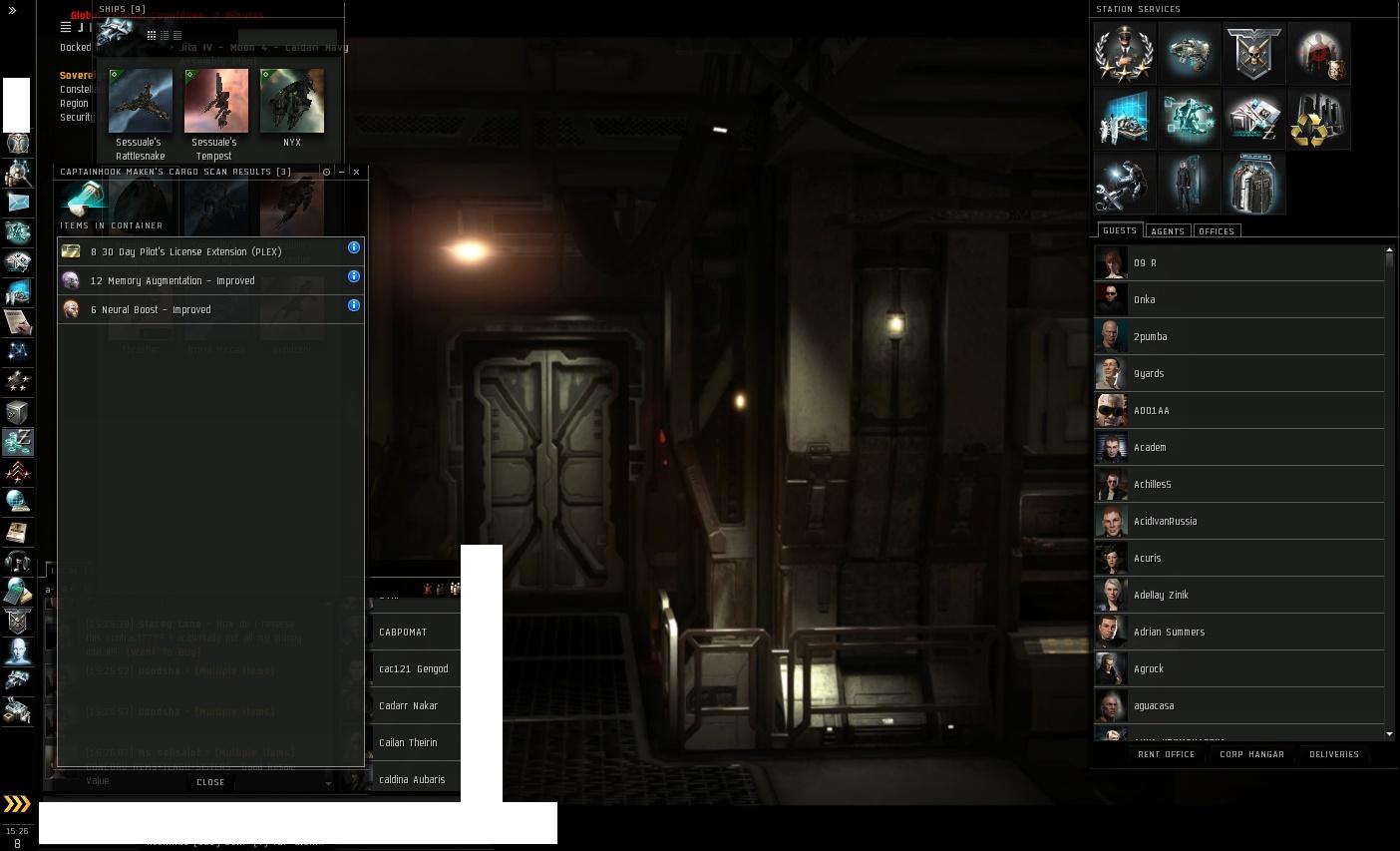Viewport: 1400px width, 851px height.
Task: Click A001AA's portrait in the guest list
Action: tap(1112, 410)
